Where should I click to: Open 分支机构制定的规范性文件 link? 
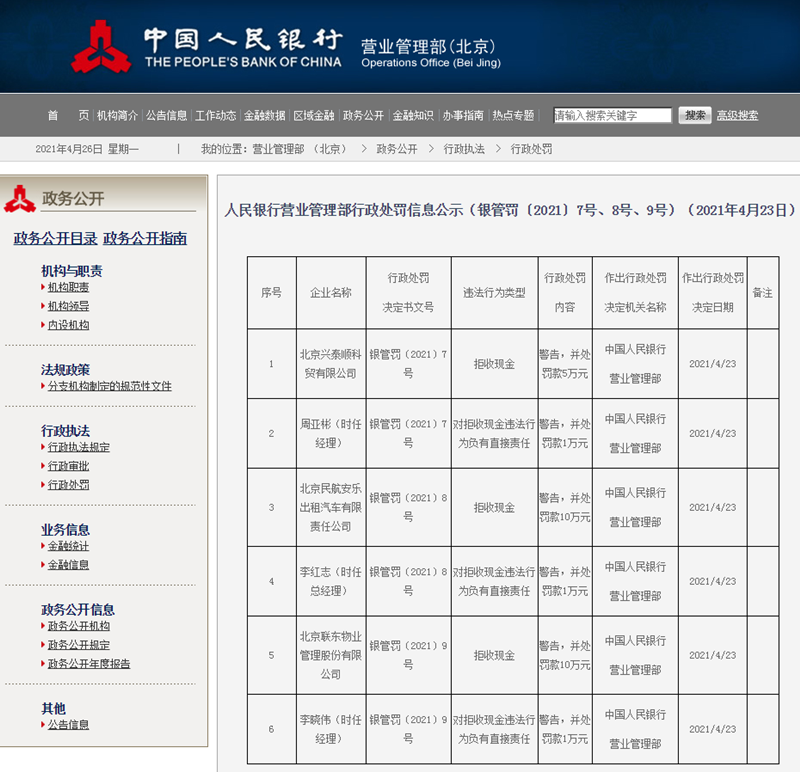click(110, 386)
